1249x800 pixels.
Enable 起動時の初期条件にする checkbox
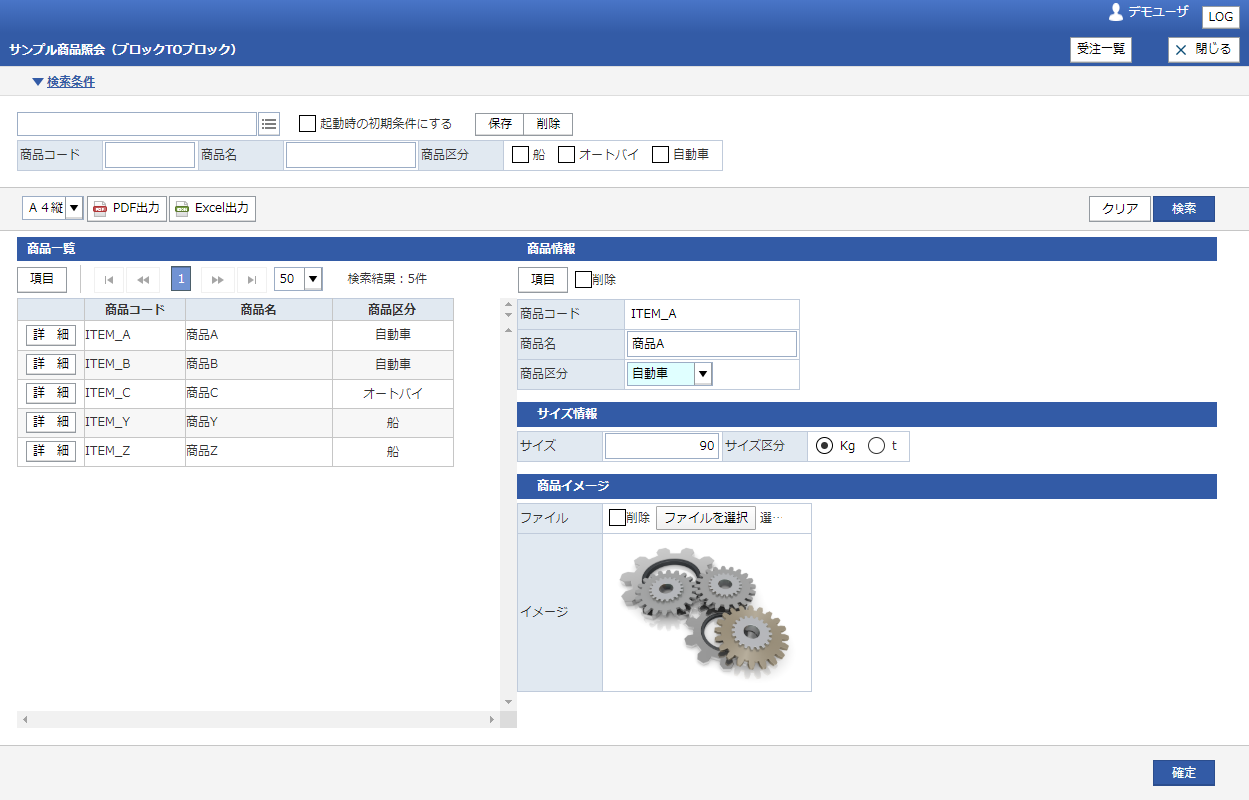click(308, 124)
